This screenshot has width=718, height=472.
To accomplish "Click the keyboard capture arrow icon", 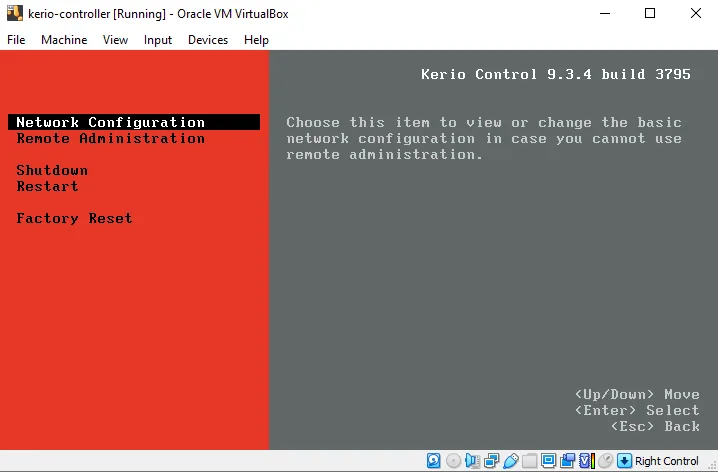I will [x=624, y=461].
